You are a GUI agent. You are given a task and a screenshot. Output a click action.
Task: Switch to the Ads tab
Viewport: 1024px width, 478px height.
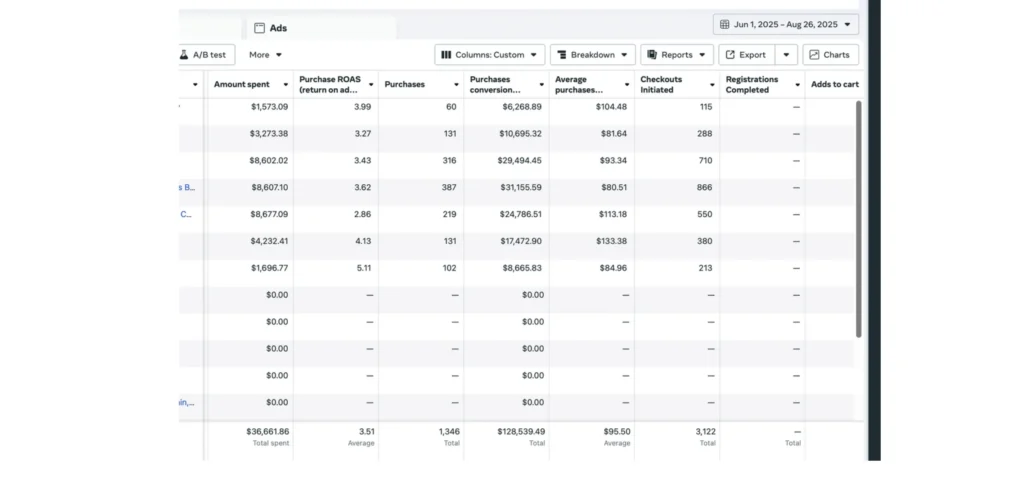[278, 28]
